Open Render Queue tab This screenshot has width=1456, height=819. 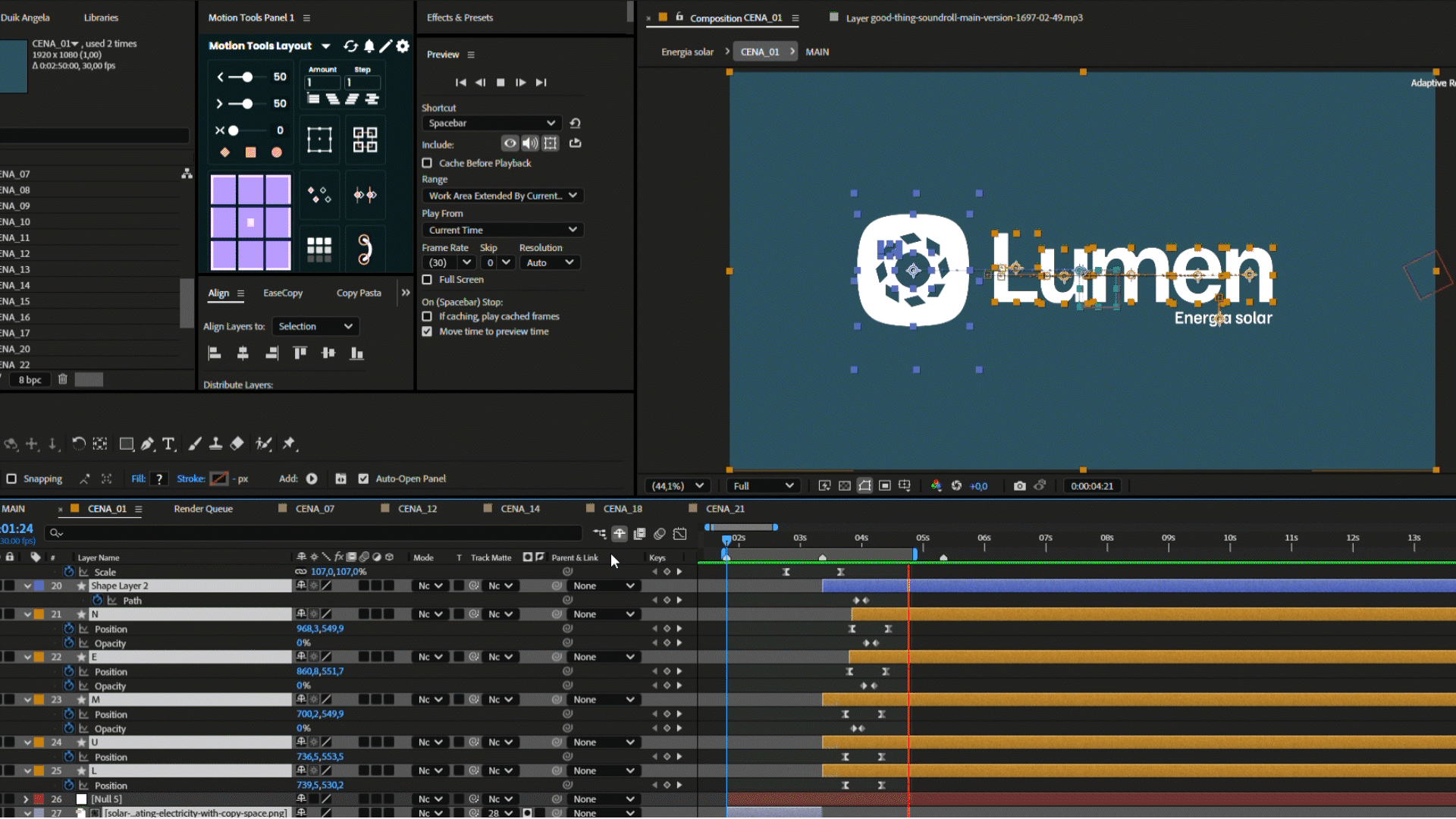click(x=203, y=509)
